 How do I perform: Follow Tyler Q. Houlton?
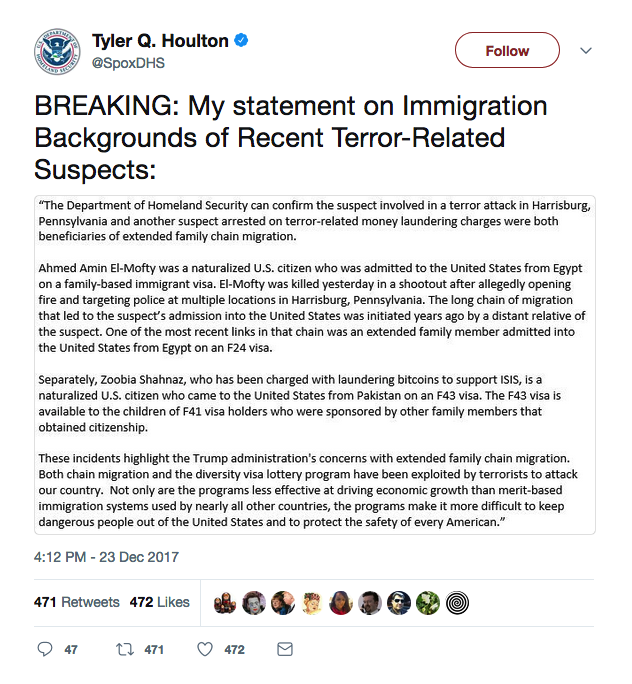point(507,50)
